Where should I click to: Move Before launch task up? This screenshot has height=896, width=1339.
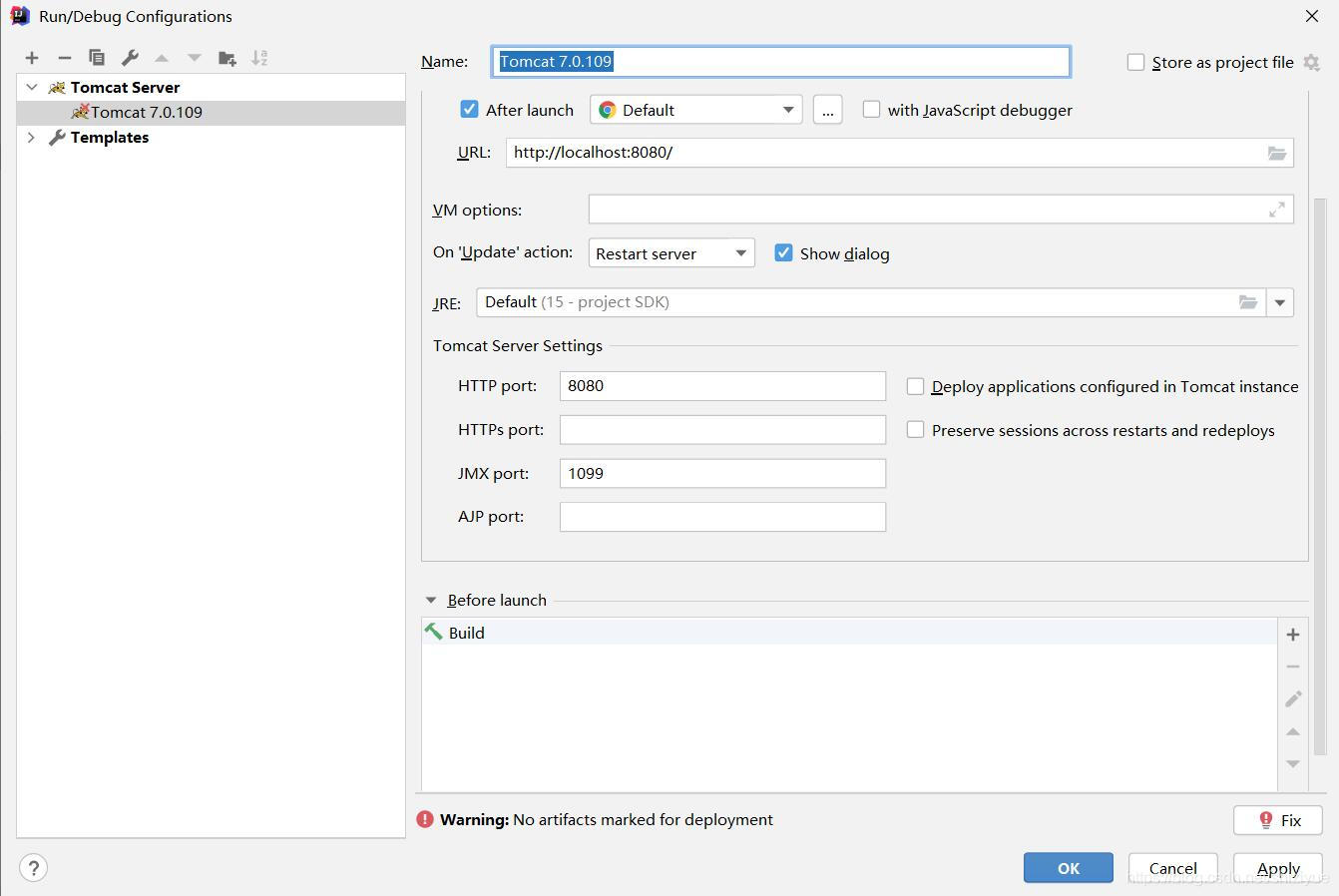pyautogui.click(x=1293, y=731)
